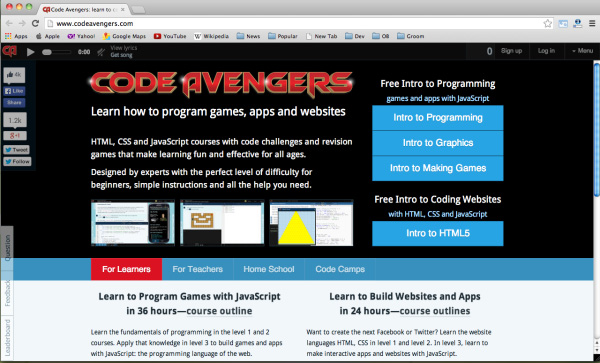Click the Code Avengers logo icon in header

pos(10,50)
